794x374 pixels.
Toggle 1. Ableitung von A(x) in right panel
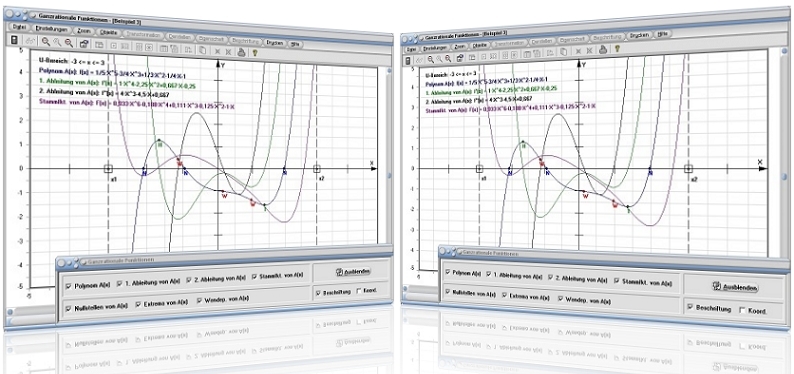click(489, 274)
